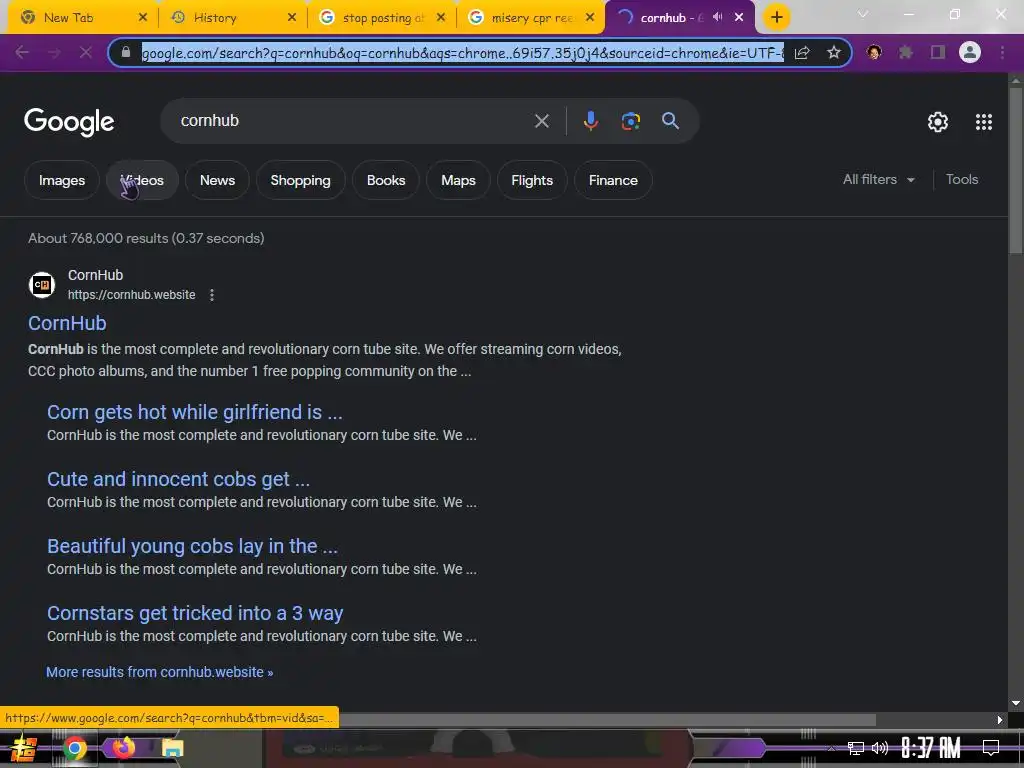This screenshot has width=1024, height=768.
Task: Go to the Google logo homepage
Action: 69,121
